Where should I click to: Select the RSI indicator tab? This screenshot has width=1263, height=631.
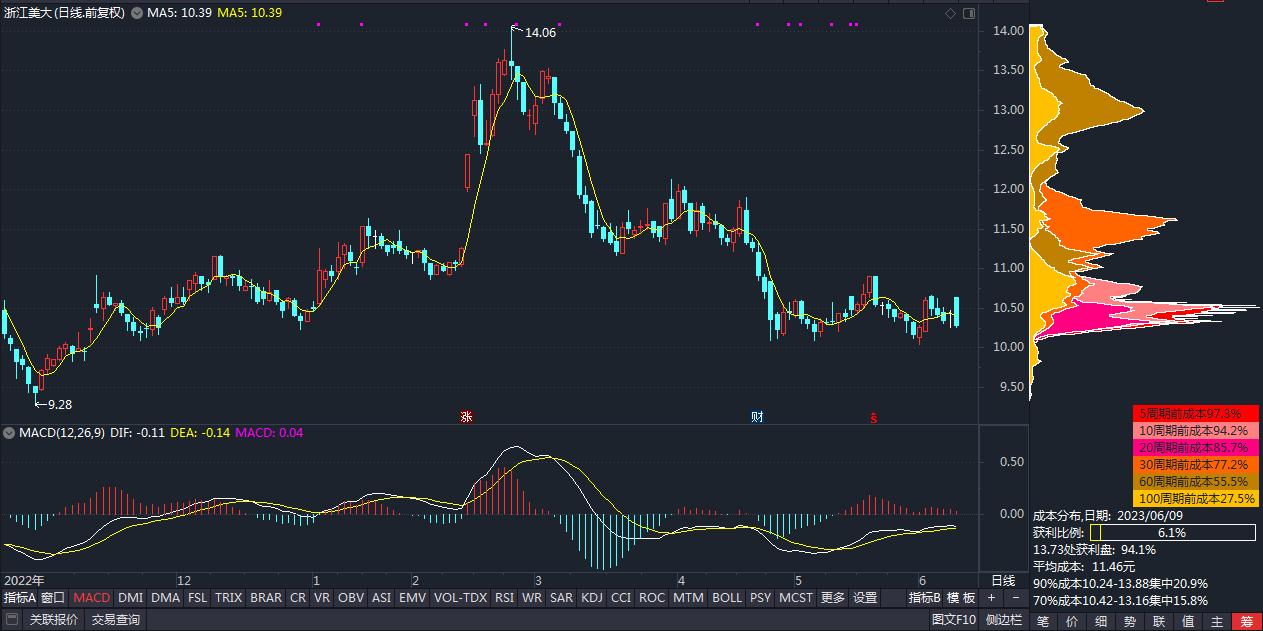click(504, 597)
